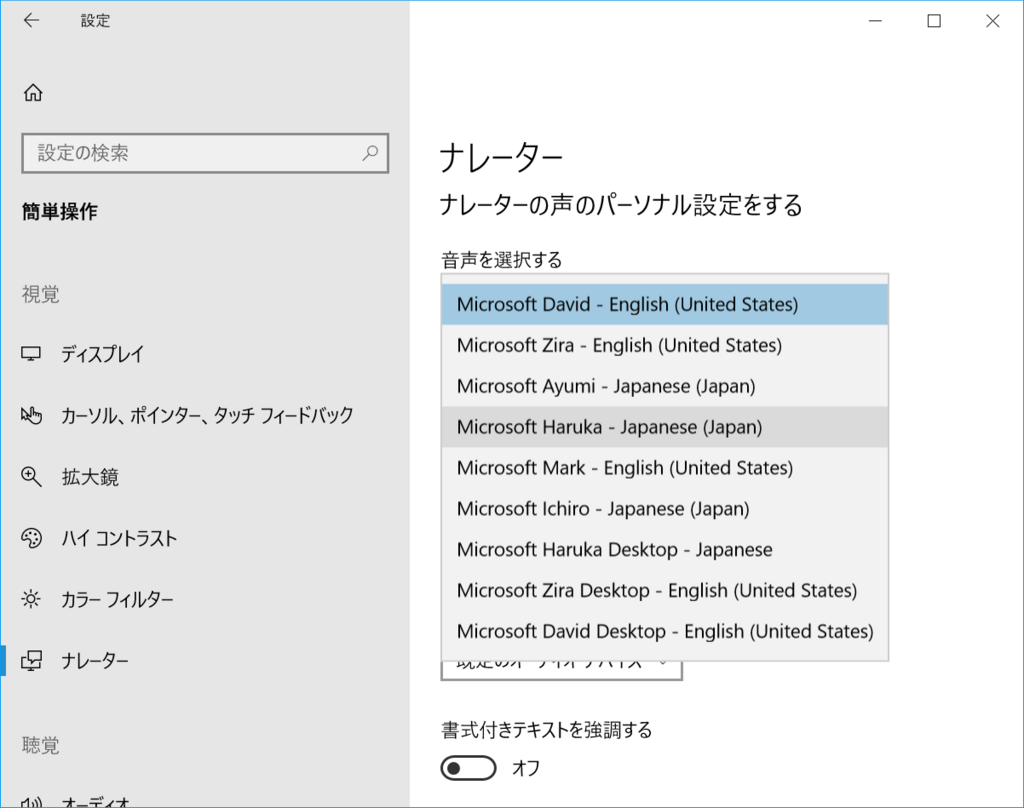Choose Microsoft David - English (United States) voice

tap(665, 304)
